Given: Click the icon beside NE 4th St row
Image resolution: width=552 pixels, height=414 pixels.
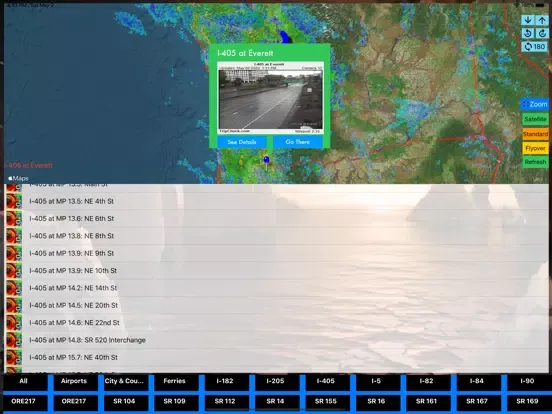Looking at the screenshot, I should click(14, 201).
